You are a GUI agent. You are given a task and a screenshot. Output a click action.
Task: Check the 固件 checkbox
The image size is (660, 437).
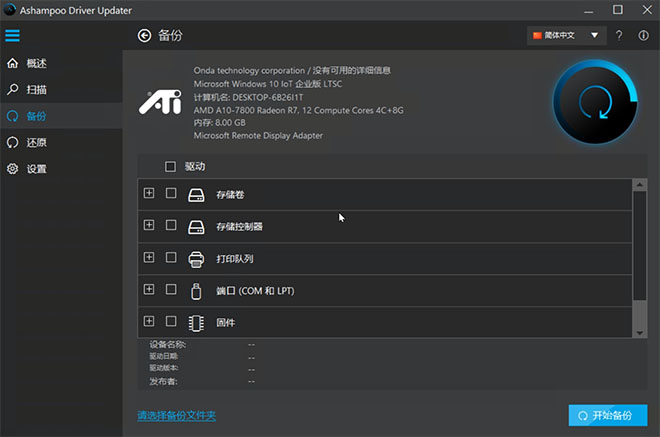(x=171, y=321)
